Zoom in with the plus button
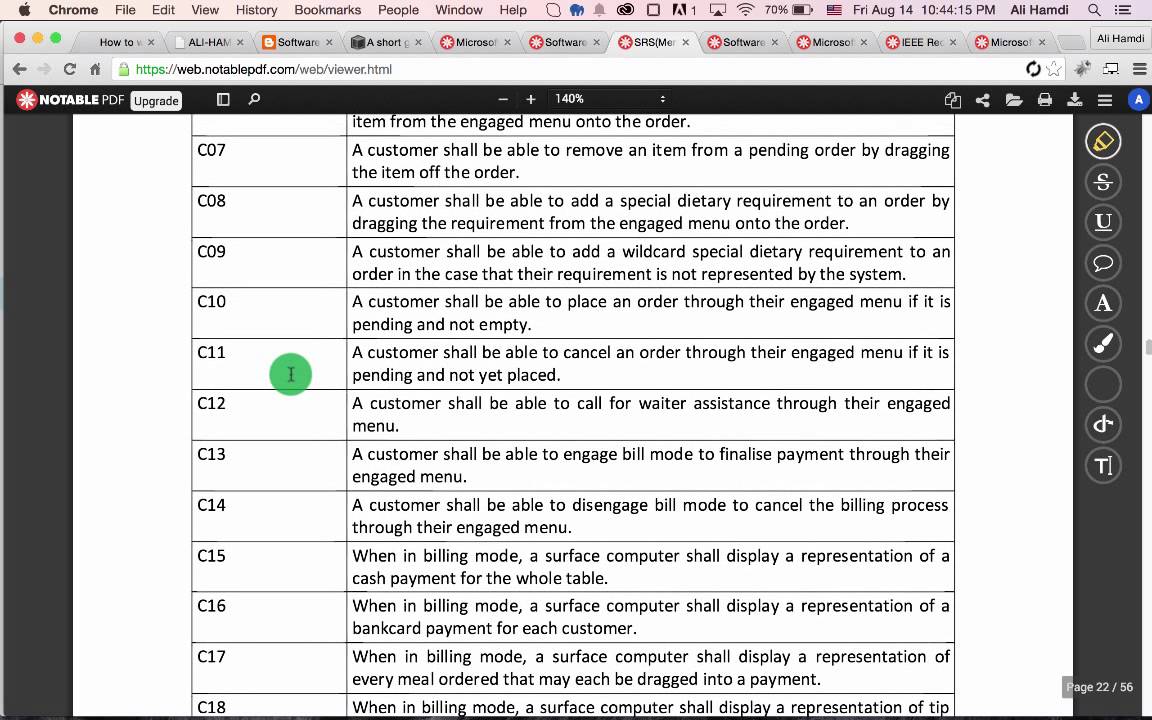Screen dimensions: 1152x720 [x=530, y=99]
